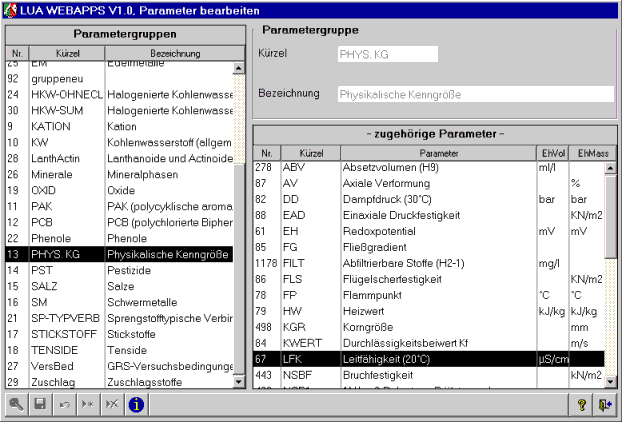The image size is (622, 422).
Task: Click the exit door icon
Action: 605,404
